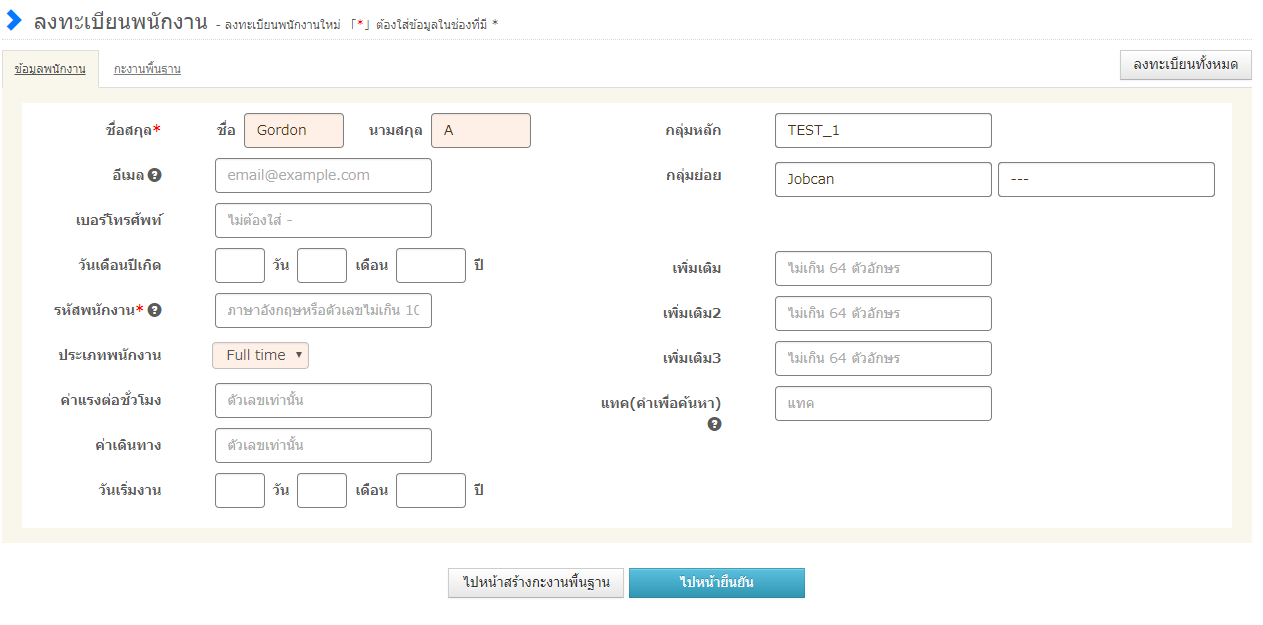
Task: Click the help icon under แทค(ค่าเพื่อค้นหา)
Action: point(715,424)
